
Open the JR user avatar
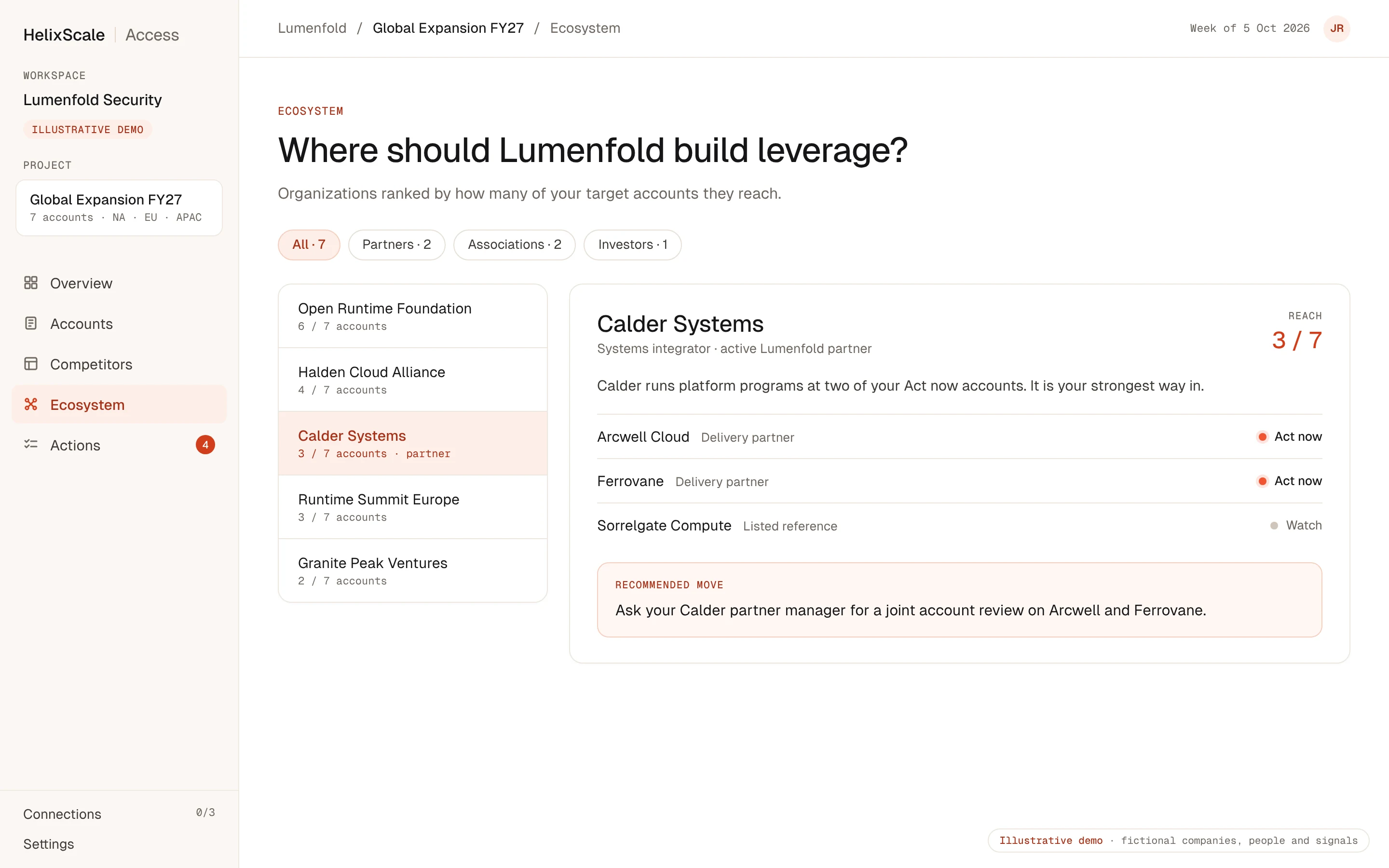1336,28
